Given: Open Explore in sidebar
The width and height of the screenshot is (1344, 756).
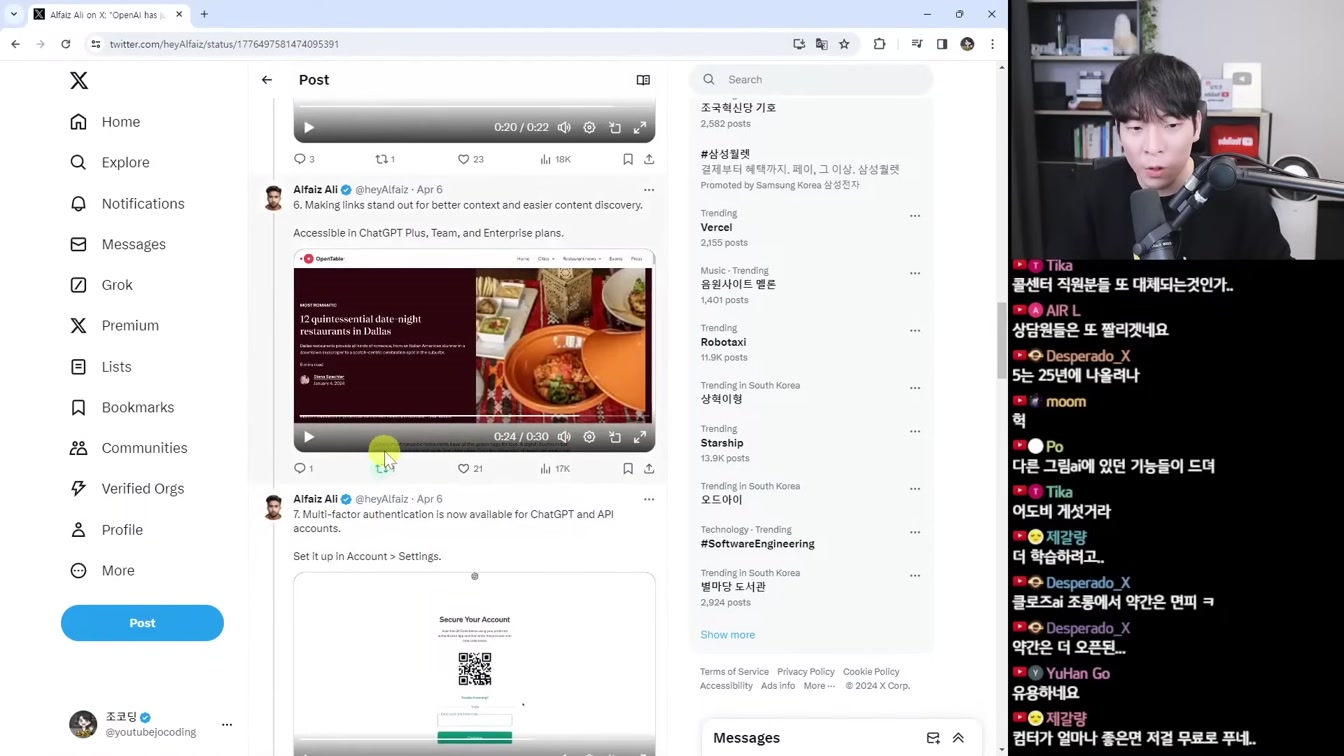Looking at the screenshot, I should point(110,163).
